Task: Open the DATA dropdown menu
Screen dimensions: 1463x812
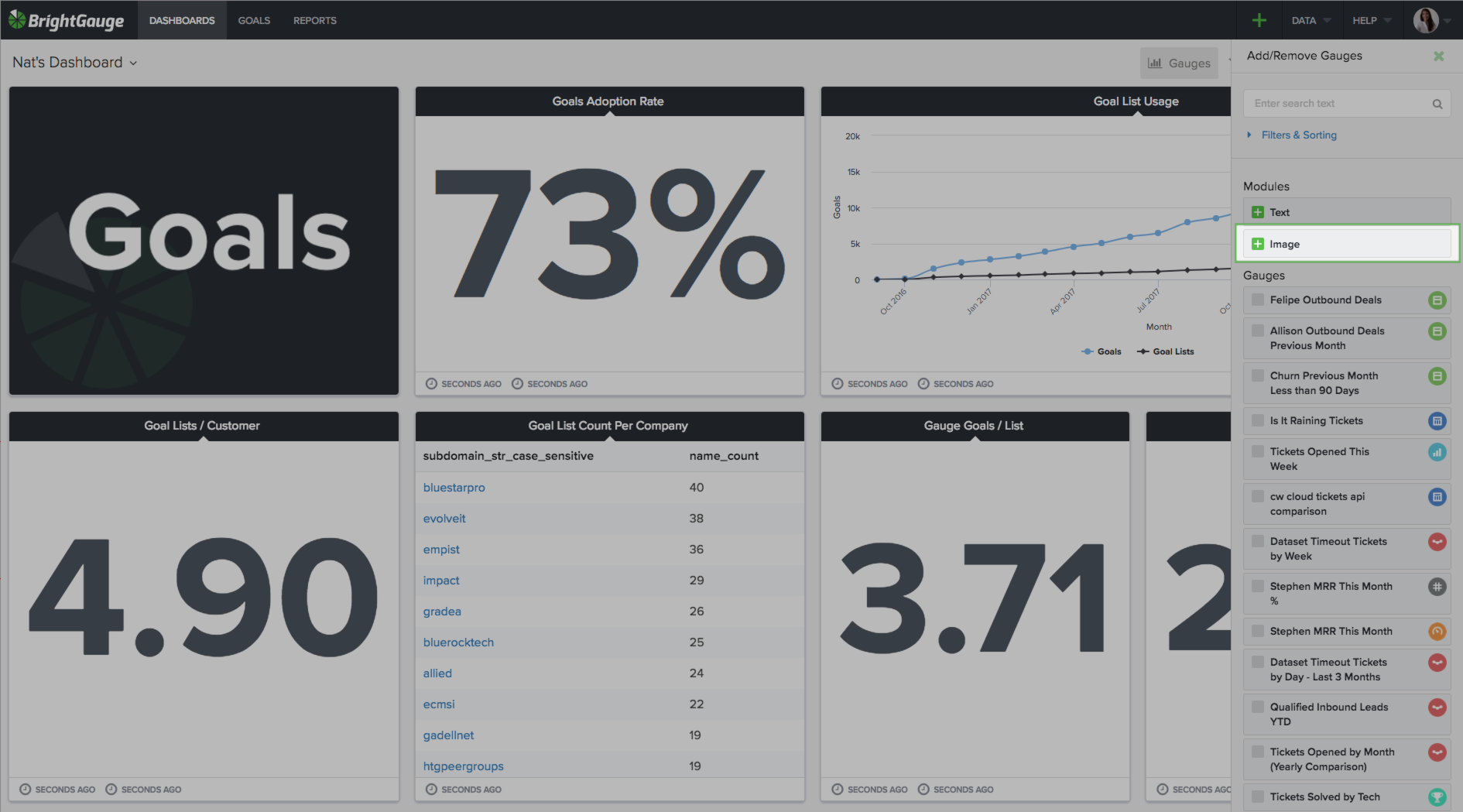Action: pyautogui.click(x=1311, y=20)
